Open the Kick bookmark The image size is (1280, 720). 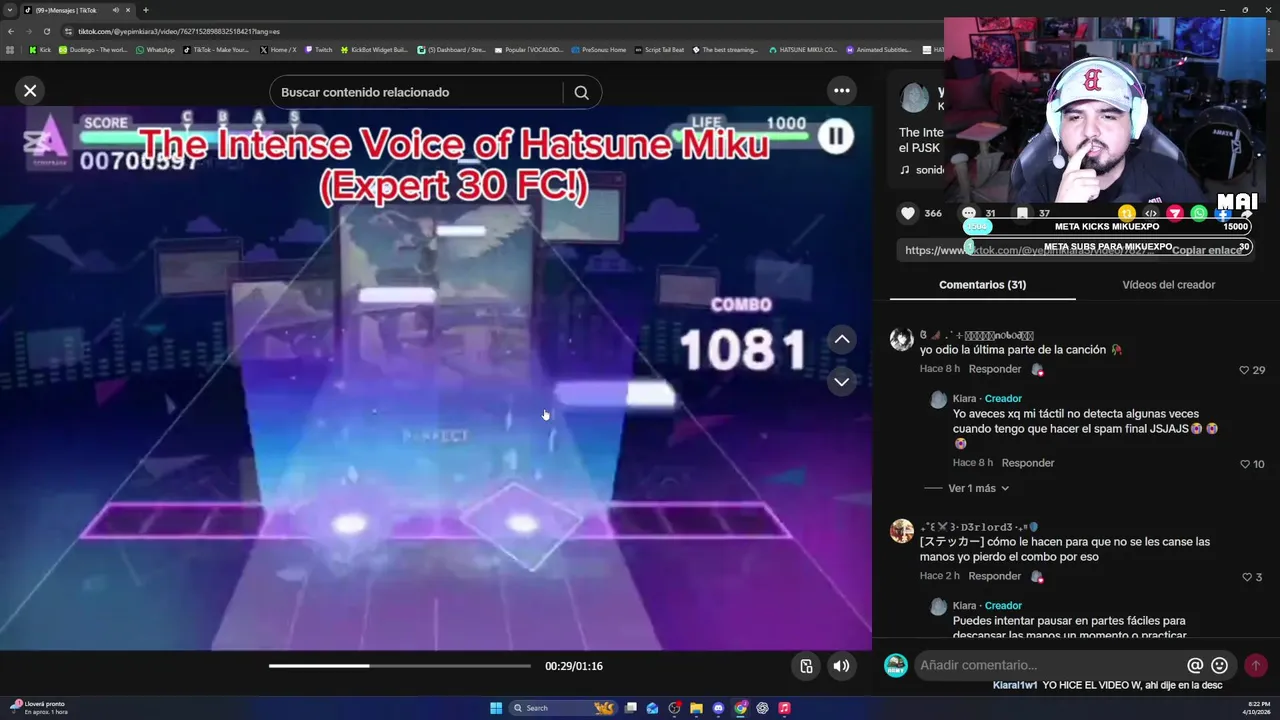pos(40,49)
